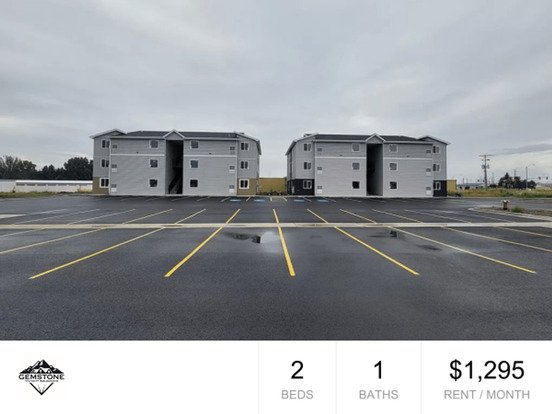Click the RENT / MONTH label

[x=487, y=395]
